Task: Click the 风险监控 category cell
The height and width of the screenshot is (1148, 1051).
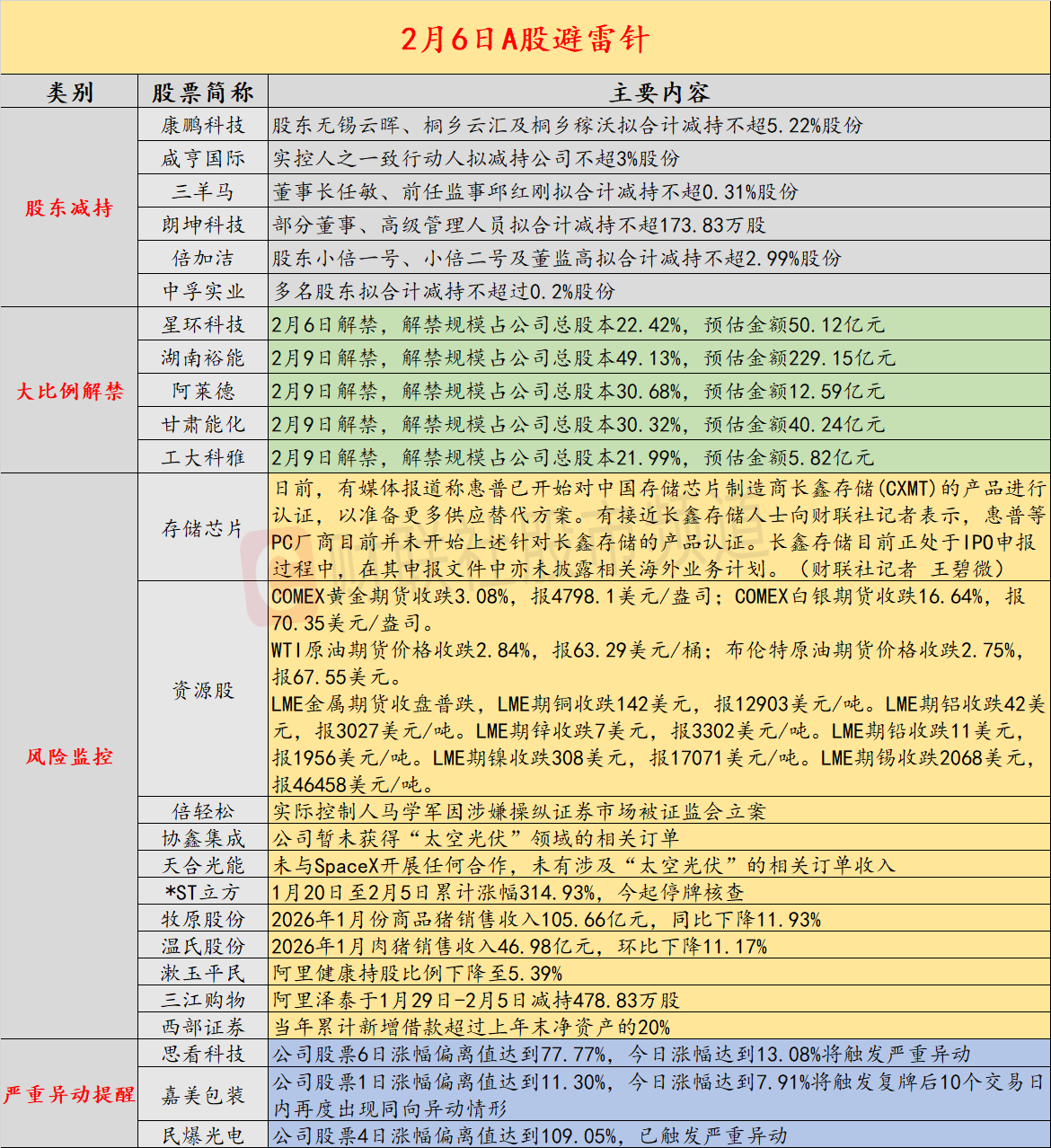Action: tap(69, 756)
